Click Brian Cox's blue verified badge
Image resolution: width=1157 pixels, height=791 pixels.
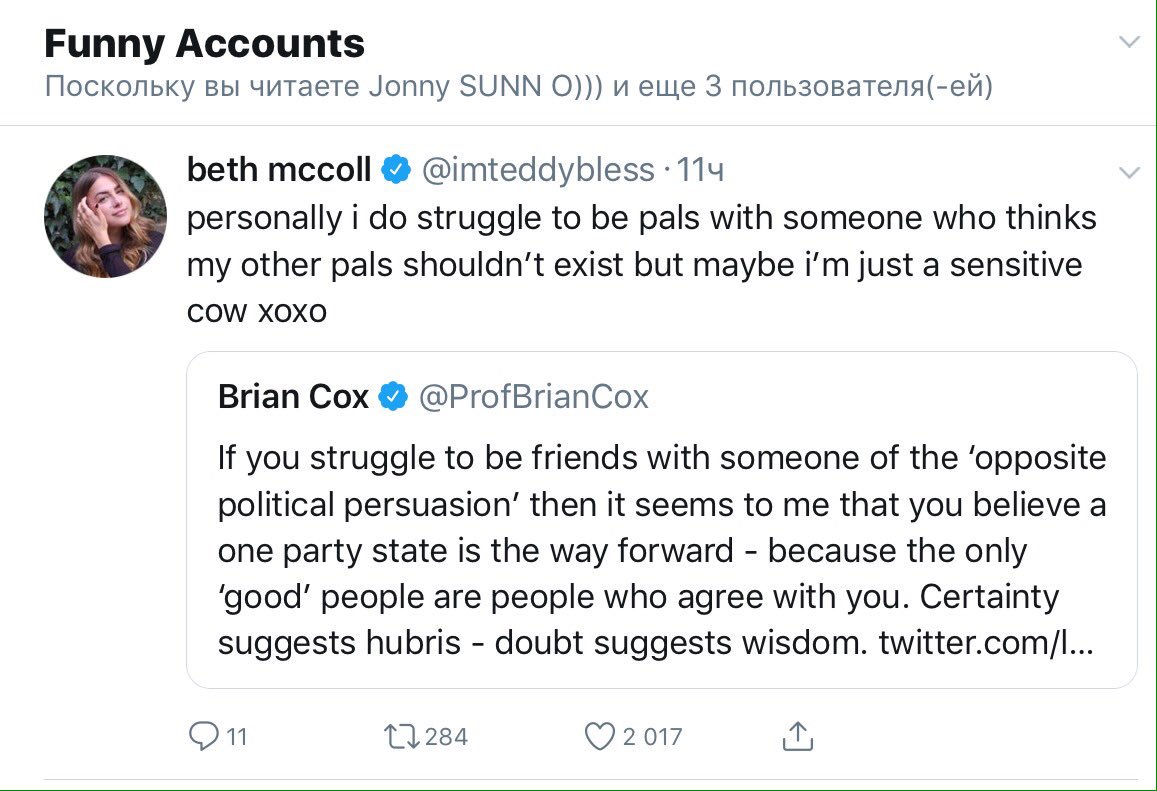pos(394,397)
